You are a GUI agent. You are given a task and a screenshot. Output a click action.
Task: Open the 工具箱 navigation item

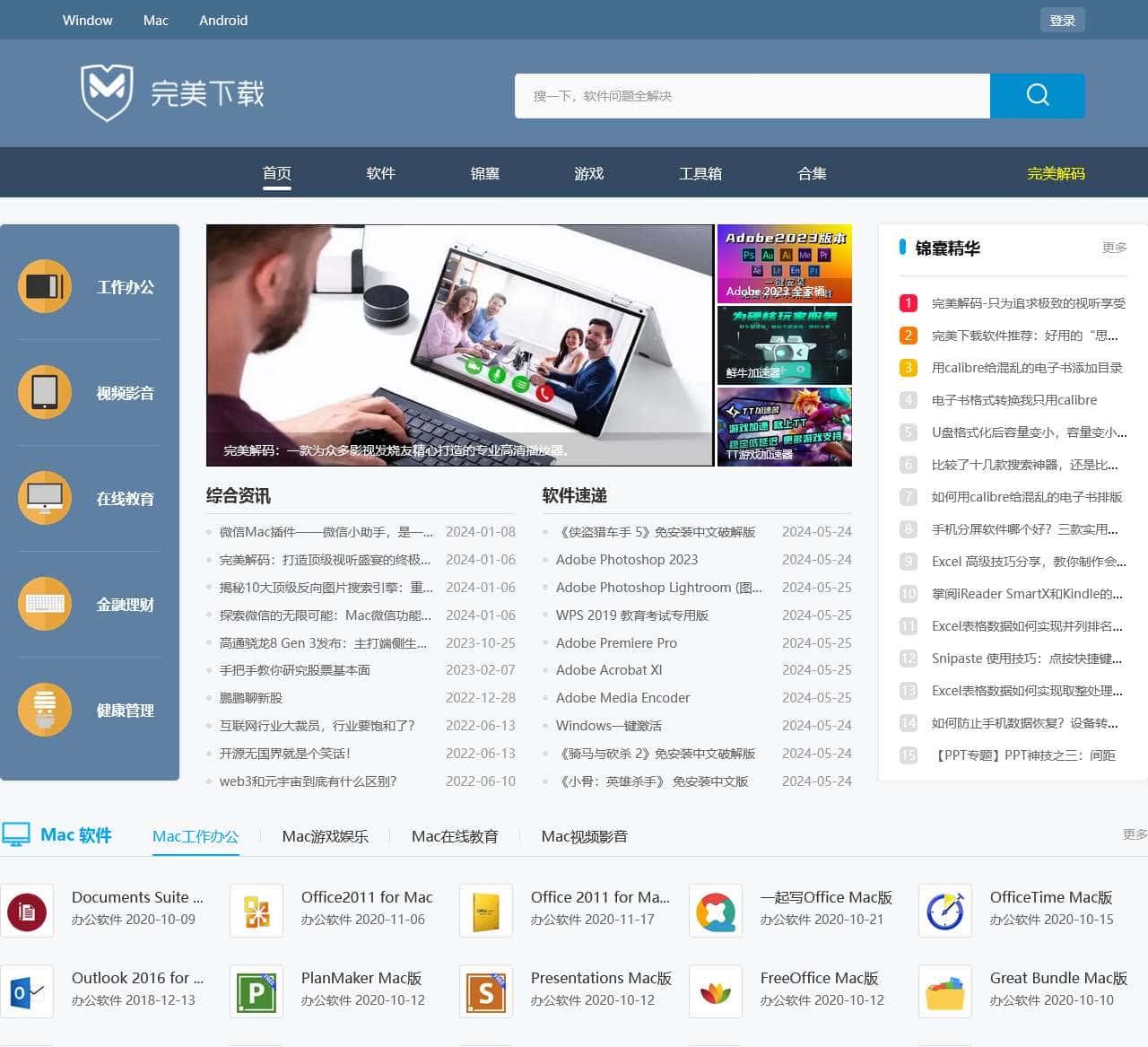tap(700, 173)
